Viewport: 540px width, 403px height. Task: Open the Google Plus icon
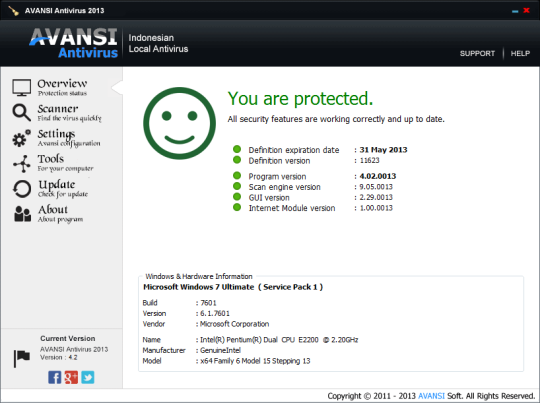(71, 378)
